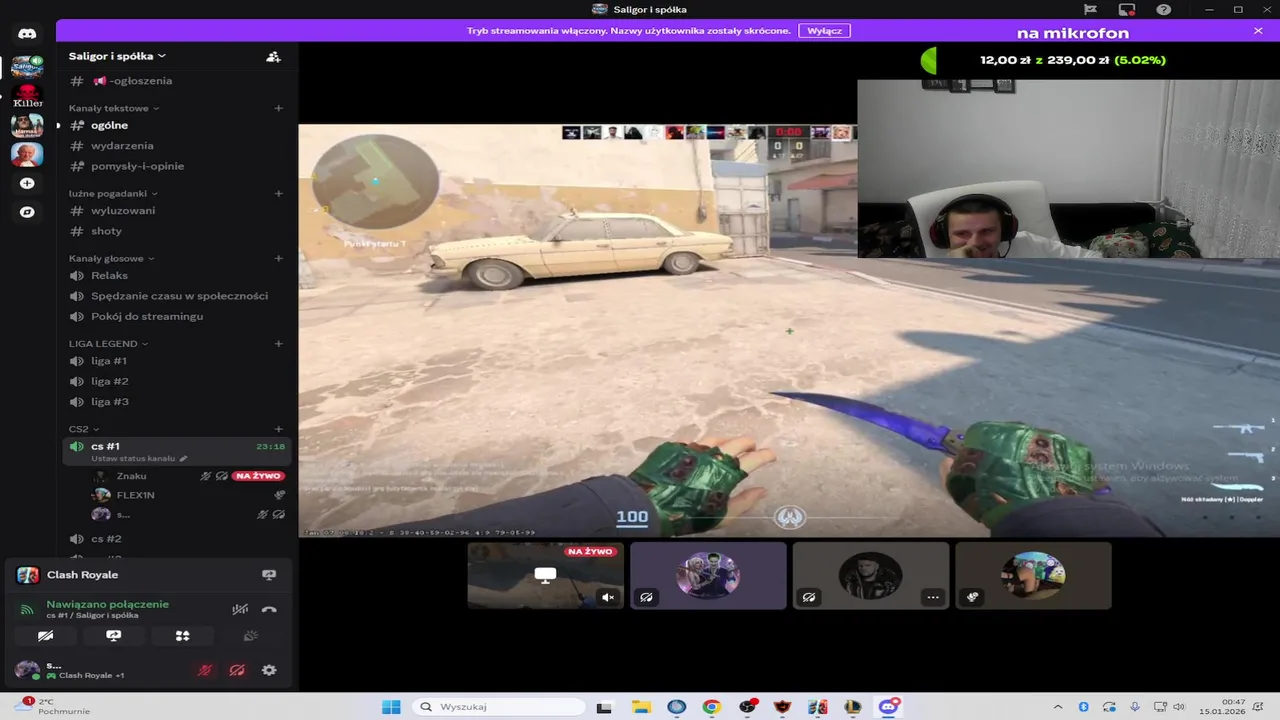Open the shoty text channel
This screenshot has height=720, width=1280.
pos(177,231)
